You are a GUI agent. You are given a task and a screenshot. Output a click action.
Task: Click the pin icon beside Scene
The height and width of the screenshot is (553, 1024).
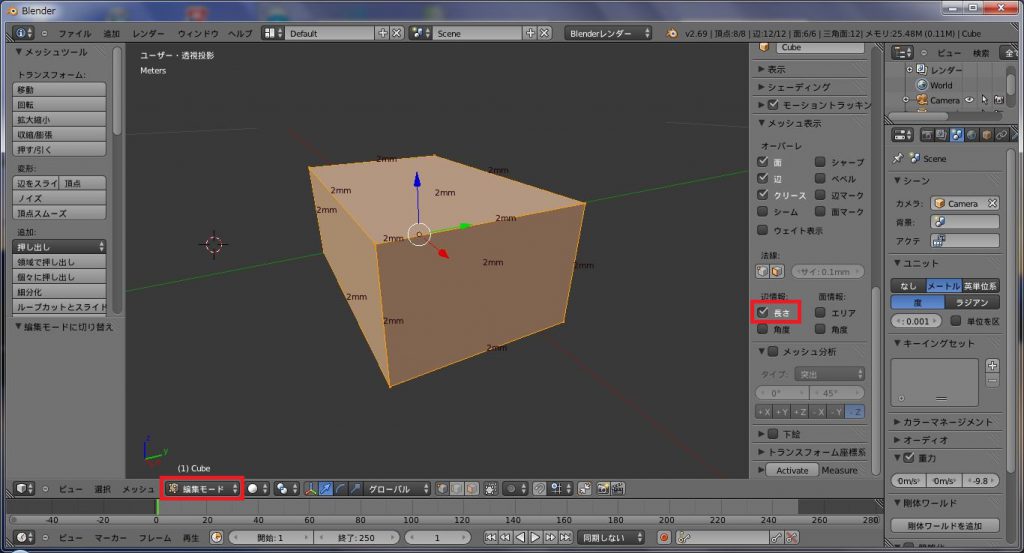(x=898, y=158)
